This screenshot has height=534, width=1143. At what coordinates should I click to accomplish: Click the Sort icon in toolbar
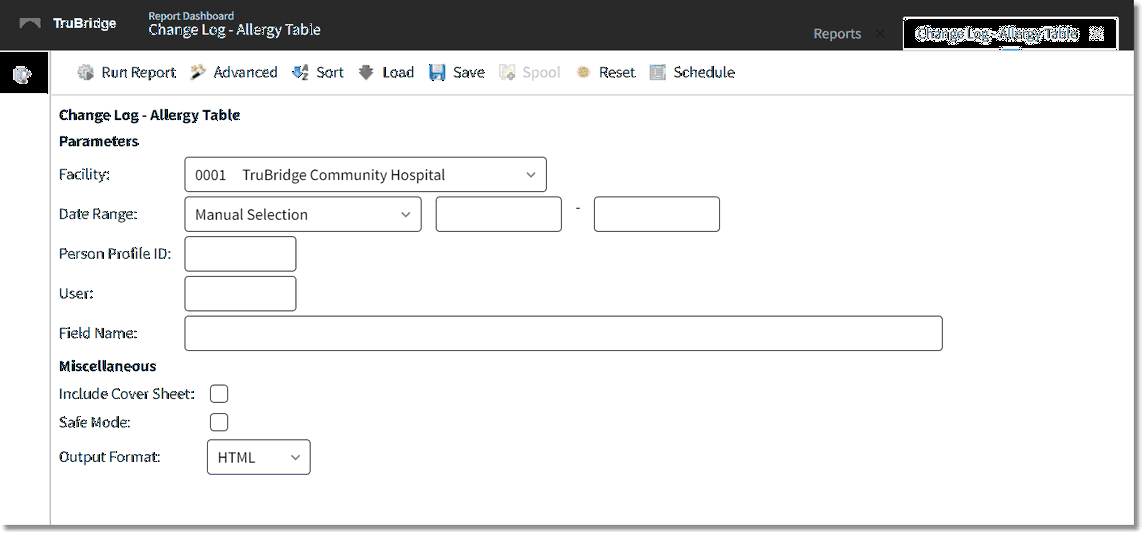tap(300, 73)
